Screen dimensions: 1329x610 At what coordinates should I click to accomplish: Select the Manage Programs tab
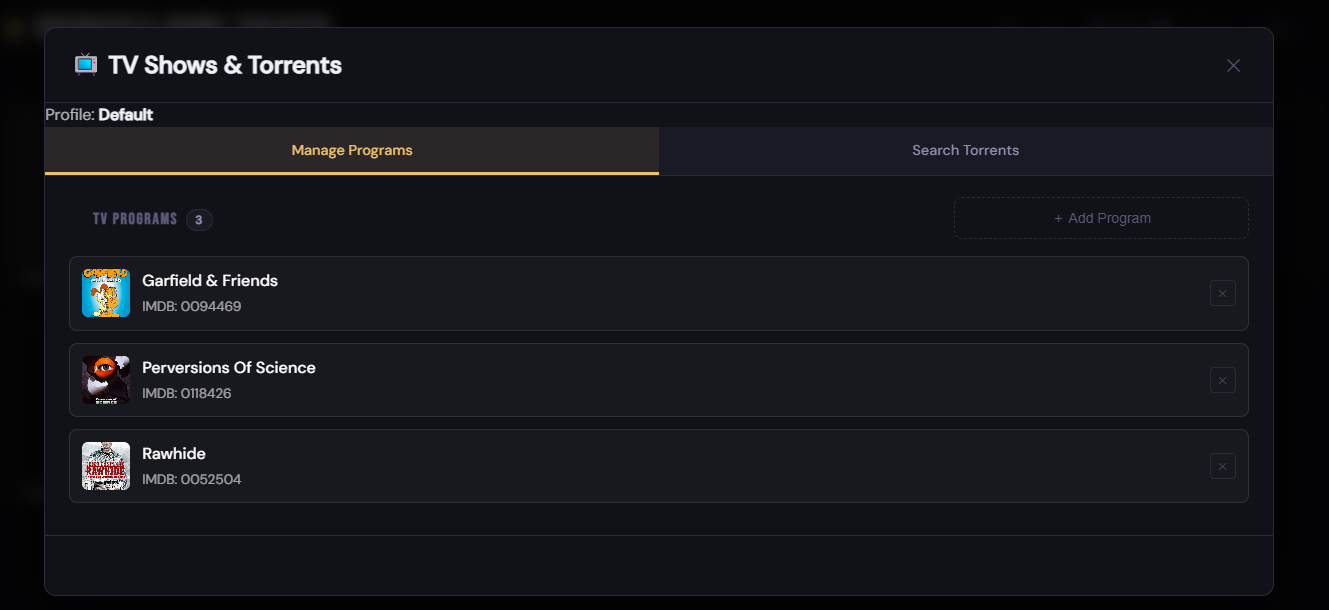point(352,150)
